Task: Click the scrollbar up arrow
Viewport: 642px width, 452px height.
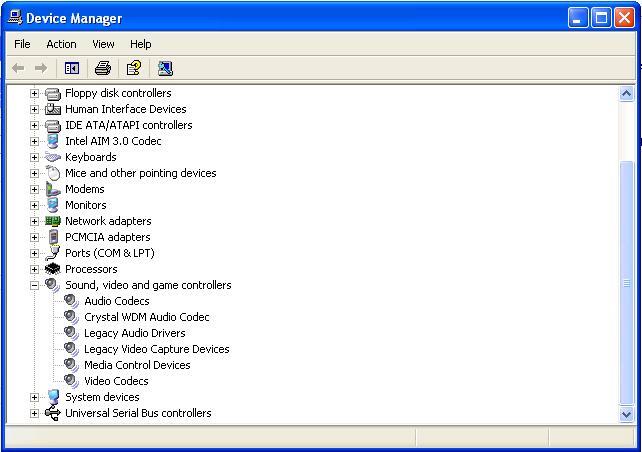Action: [x=626, y=94]
